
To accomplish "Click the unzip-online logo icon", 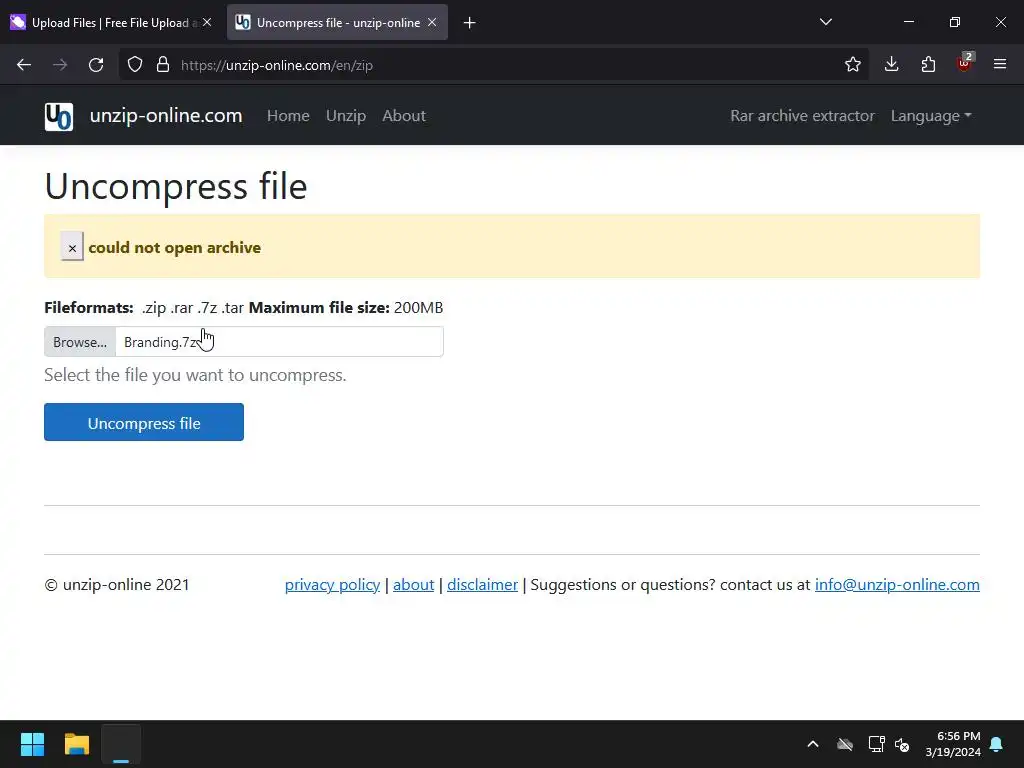I will coord(59,117).
